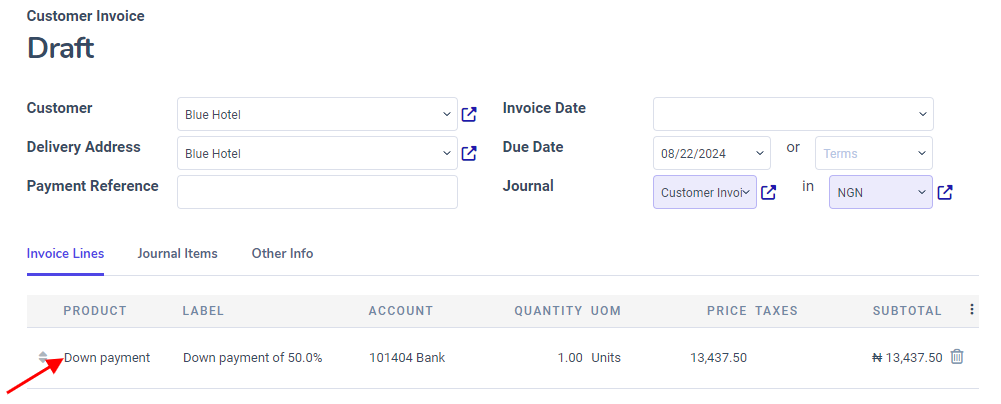The width and height of the screenshot is (1001, 404).
Task: Click the drag handle of Down payment line
Action: (x=43, y=357)
